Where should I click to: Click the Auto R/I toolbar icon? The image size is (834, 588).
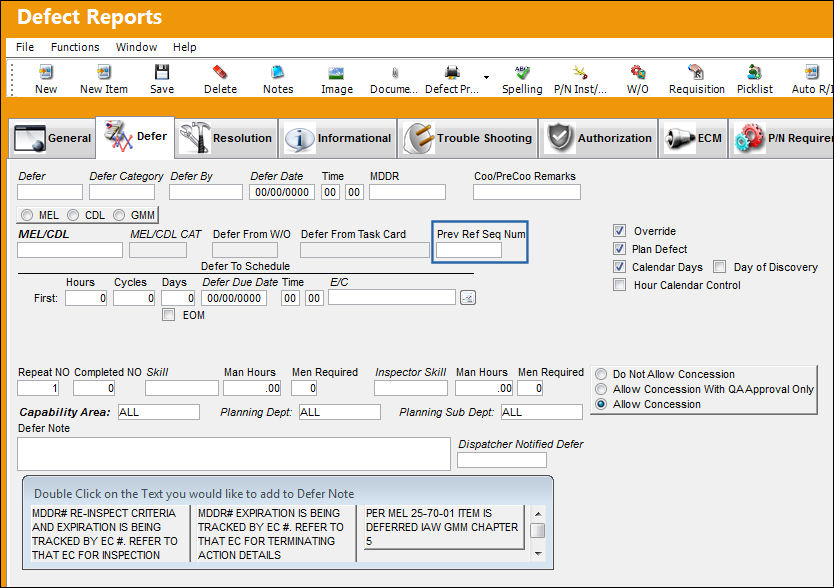pyautogui.click(x=812, y=72)
